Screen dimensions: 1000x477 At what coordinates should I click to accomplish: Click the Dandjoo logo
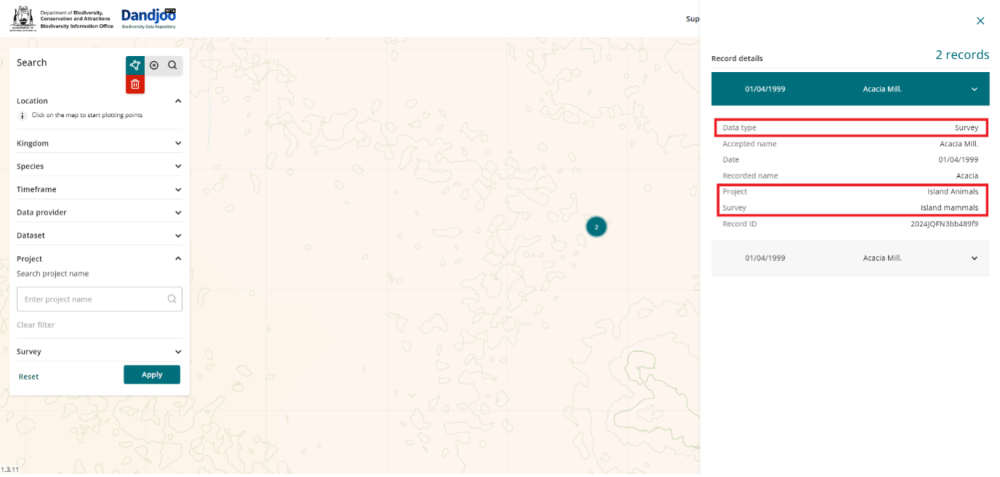click(x=148, y=18)
